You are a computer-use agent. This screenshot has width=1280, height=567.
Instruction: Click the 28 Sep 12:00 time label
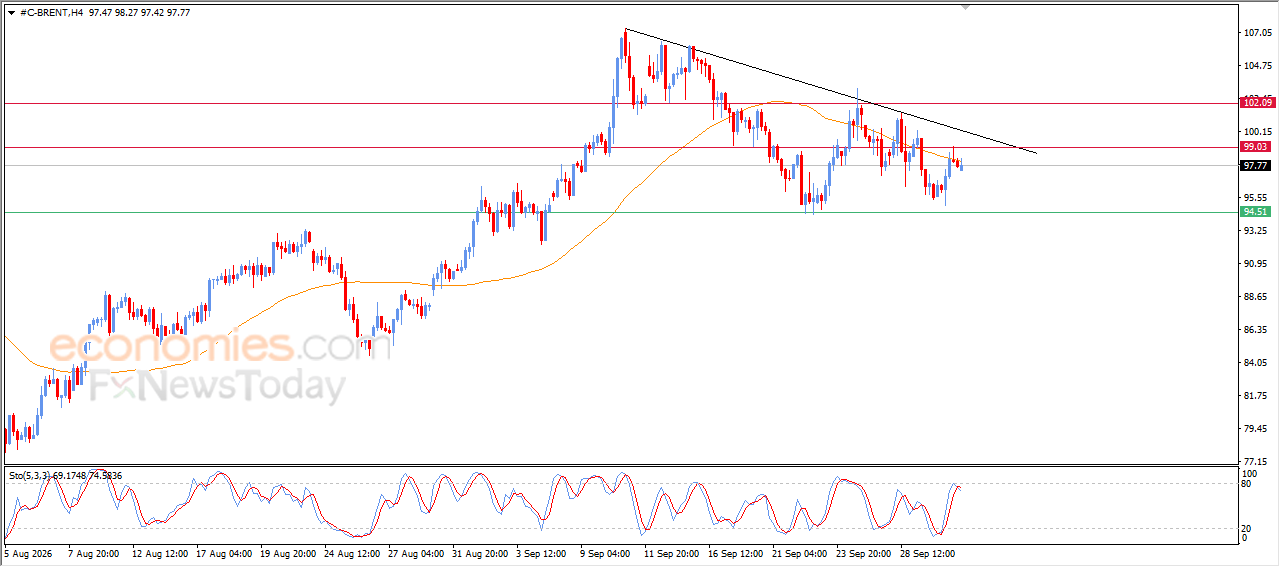click(926, 552)
